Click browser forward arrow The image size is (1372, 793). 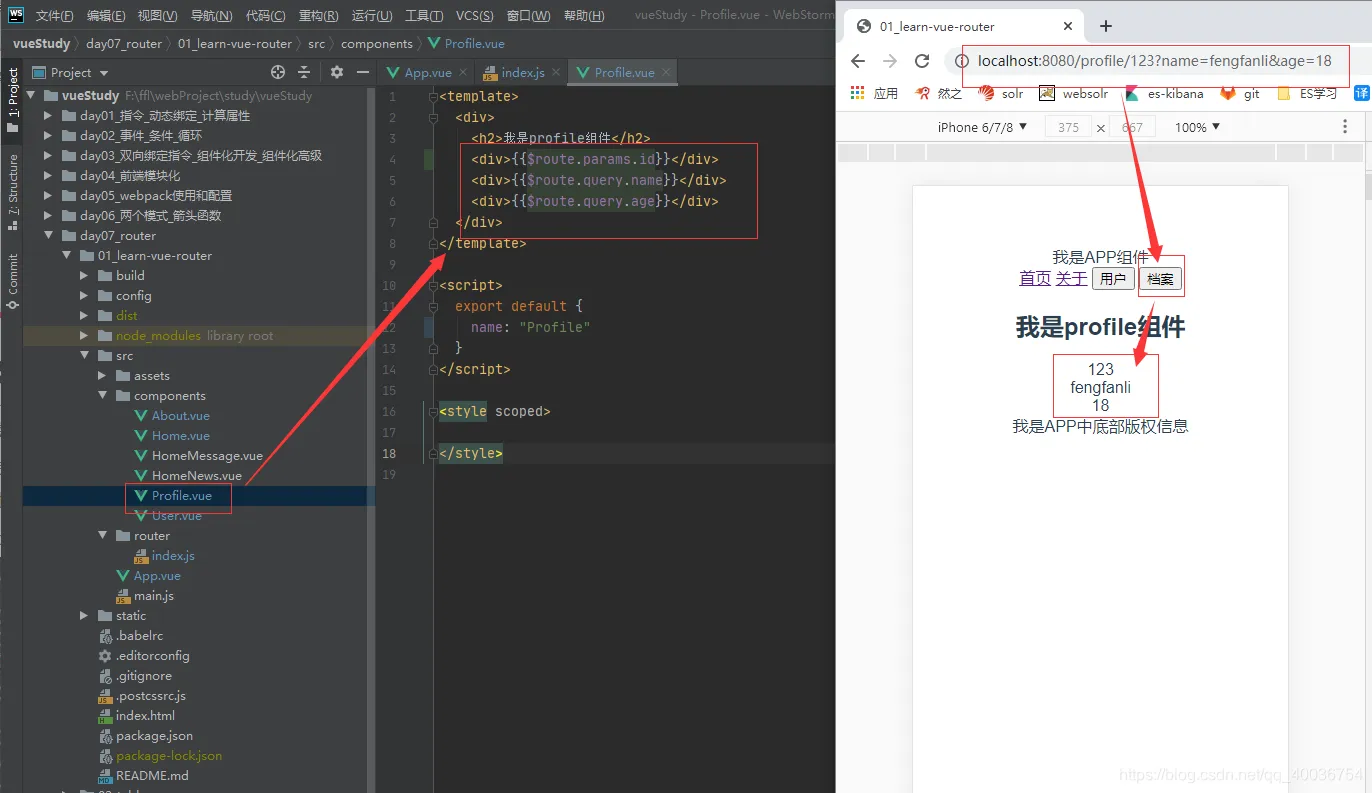[x=890, y=61]
